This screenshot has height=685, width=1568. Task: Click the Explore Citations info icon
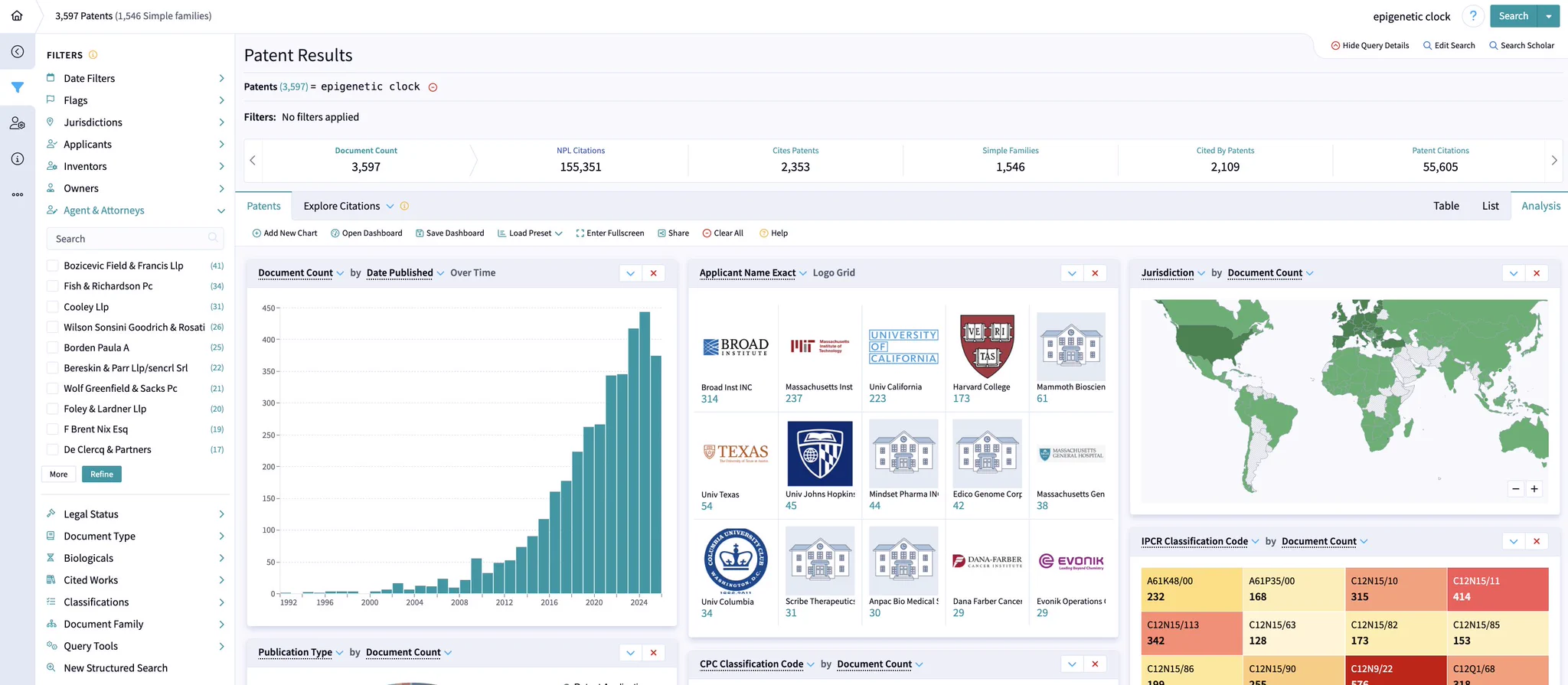click(404, 206)
